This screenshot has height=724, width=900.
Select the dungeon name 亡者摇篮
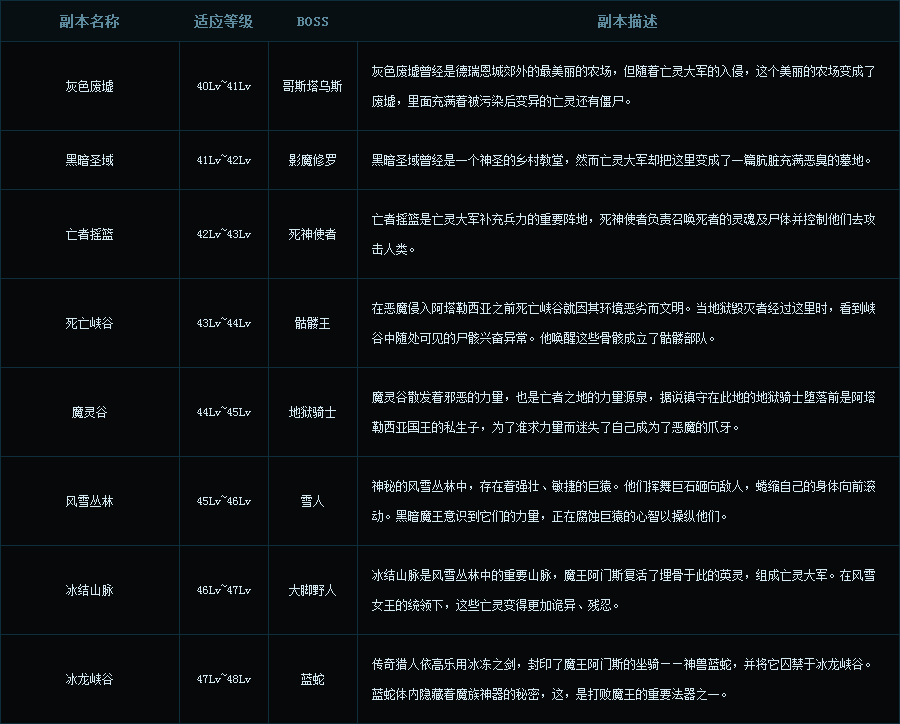(90, 234)
